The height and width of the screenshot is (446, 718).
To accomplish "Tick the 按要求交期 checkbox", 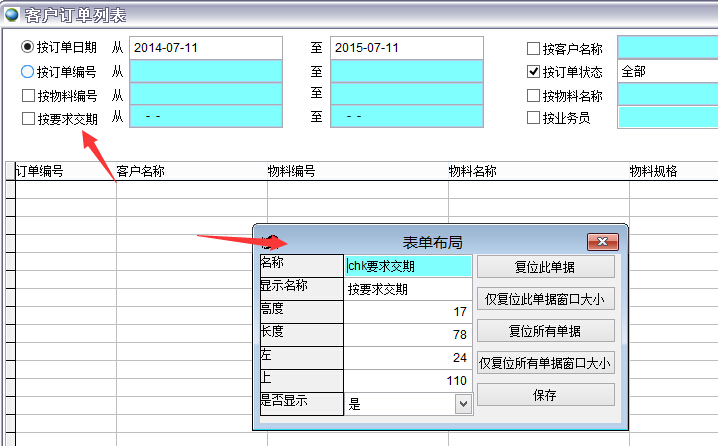I will (x=28, y=118).
